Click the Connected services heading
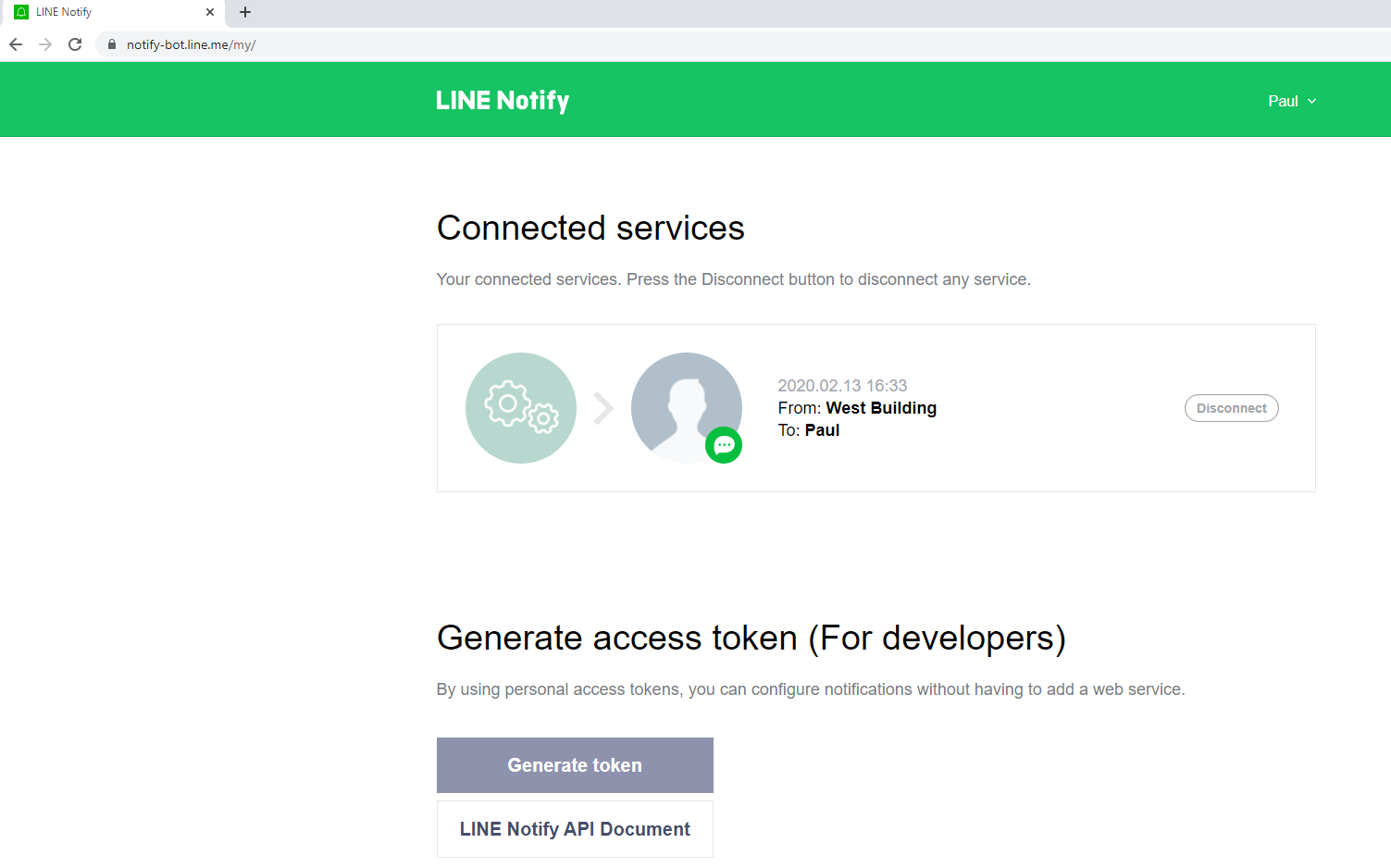Viewport: 1391px width, 868px height. 590,228
